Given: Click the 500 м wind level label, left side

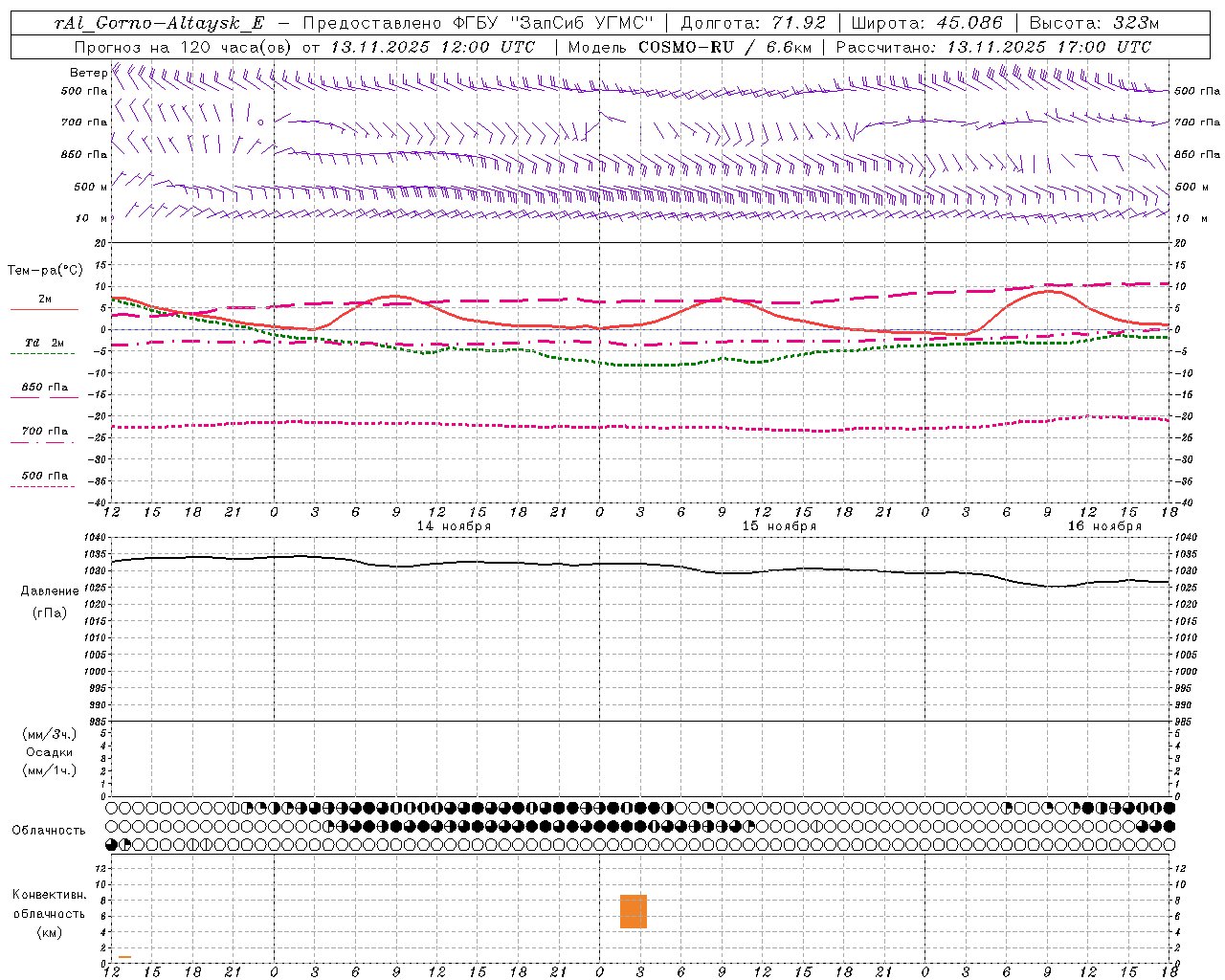Looking at the screenshot, I should [x=91, y=187].
